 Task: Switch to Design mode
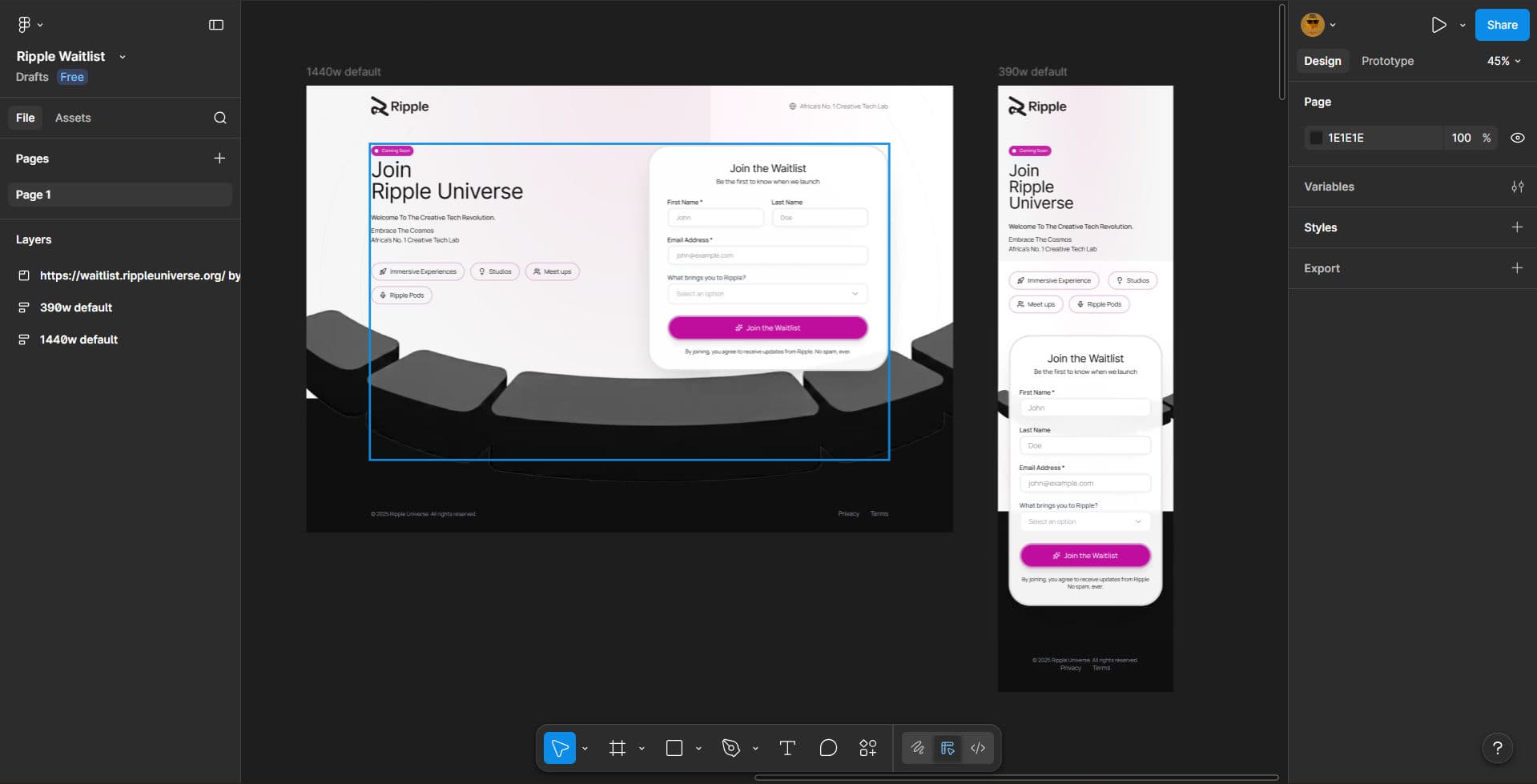948,748
